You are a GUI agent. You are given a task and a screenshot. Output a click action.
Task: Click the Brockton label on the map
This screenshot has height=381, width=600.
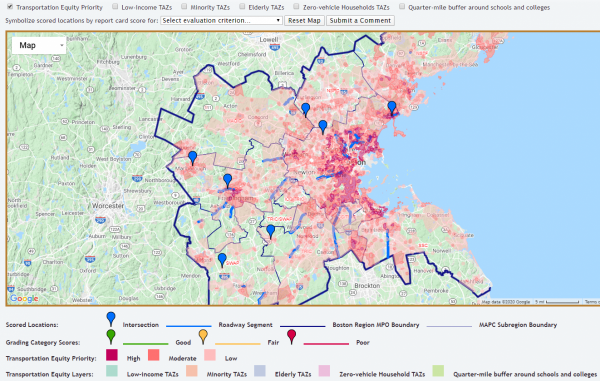tap(367, 286)
